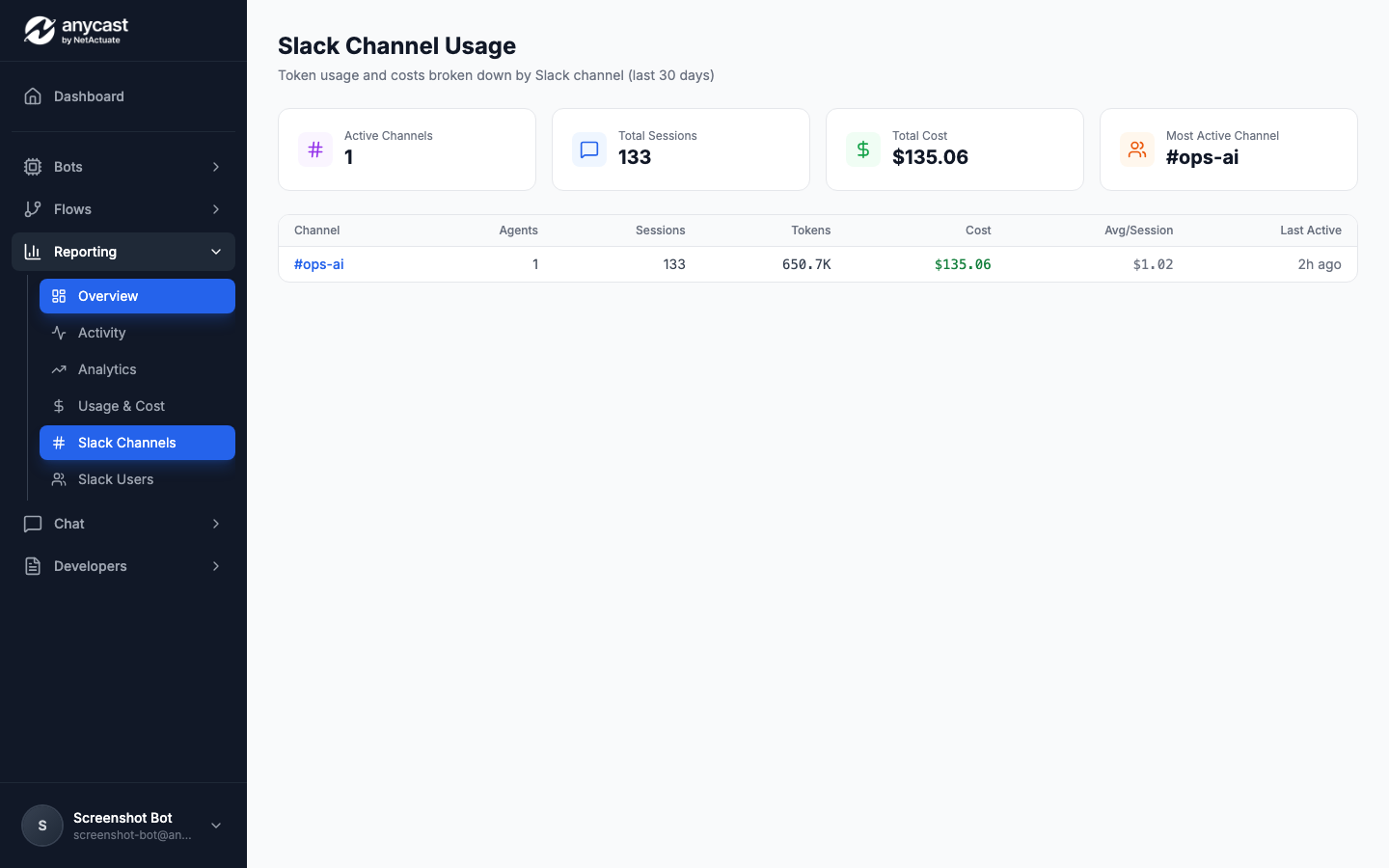Click the Chat bubble icon in sidebar
1389x868 pixels.
[x=33, y=524]
